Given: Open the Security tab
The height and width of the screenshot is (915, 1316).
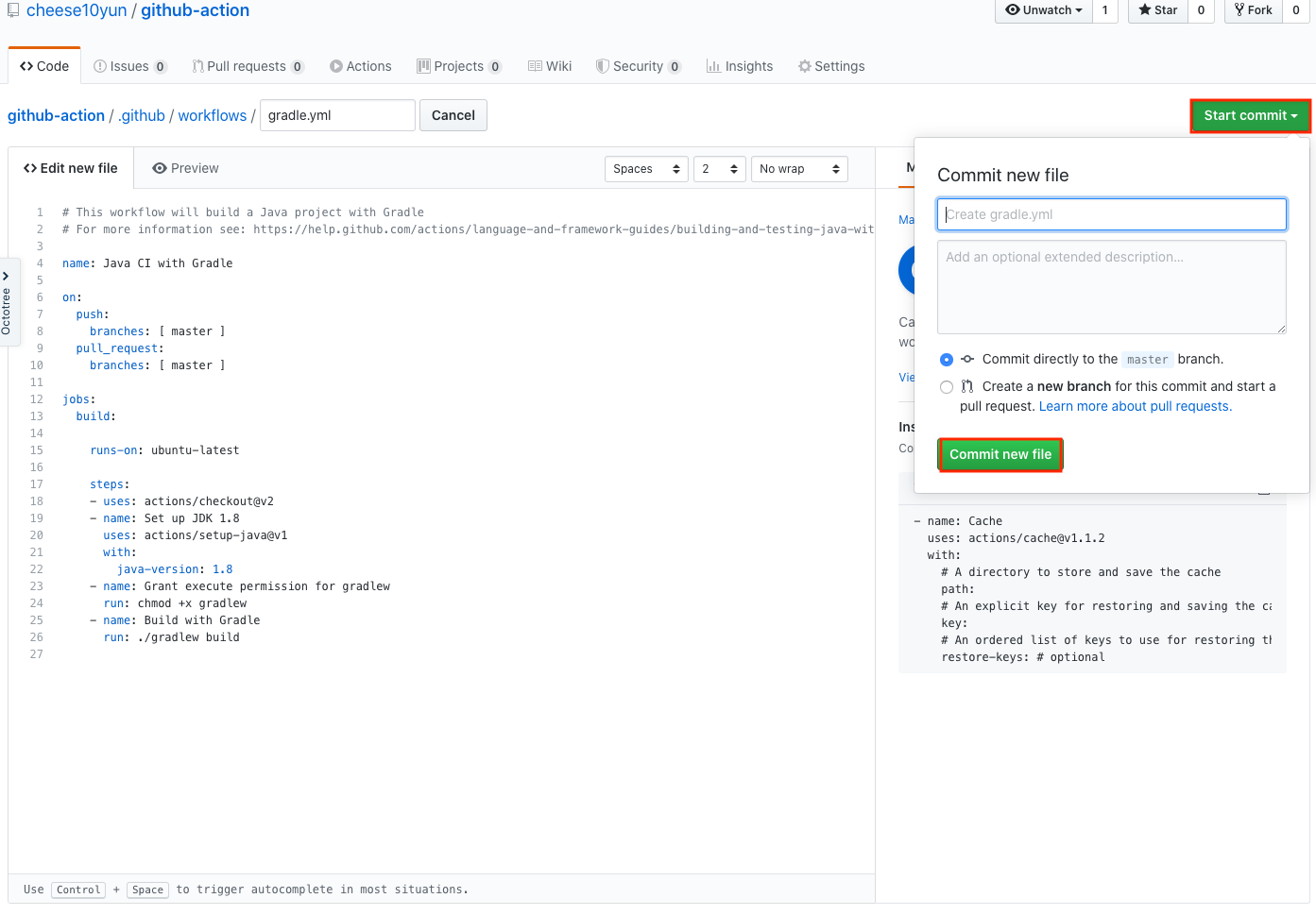Looking at the screenshot, I should click(638, 66).
